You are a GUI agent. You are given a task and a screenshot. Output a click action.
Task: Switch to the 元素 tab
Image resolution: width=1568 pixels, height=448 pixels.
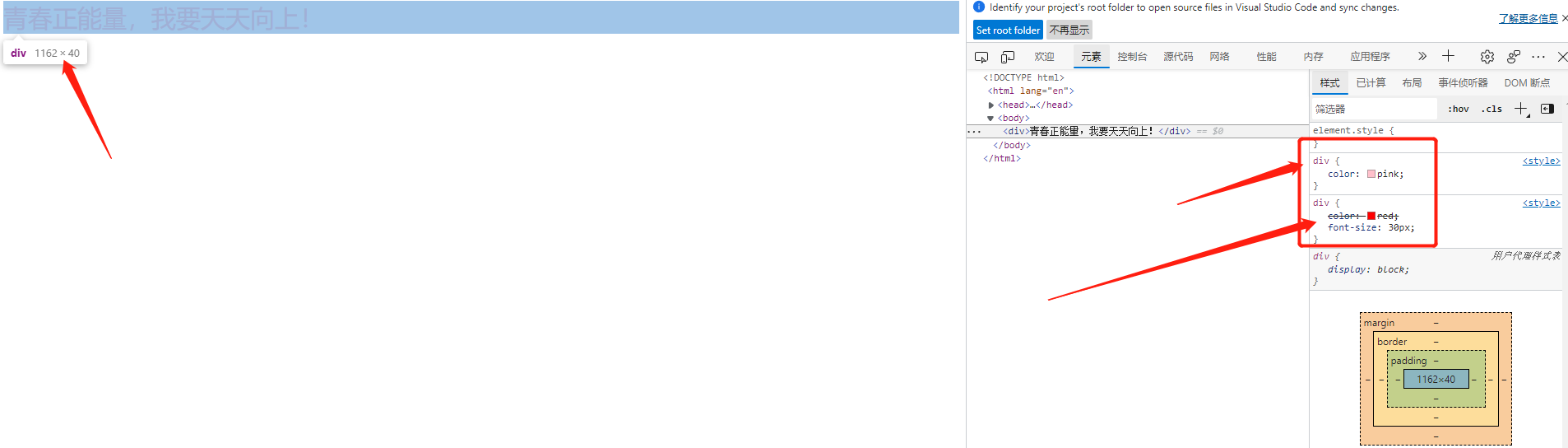1091,57
